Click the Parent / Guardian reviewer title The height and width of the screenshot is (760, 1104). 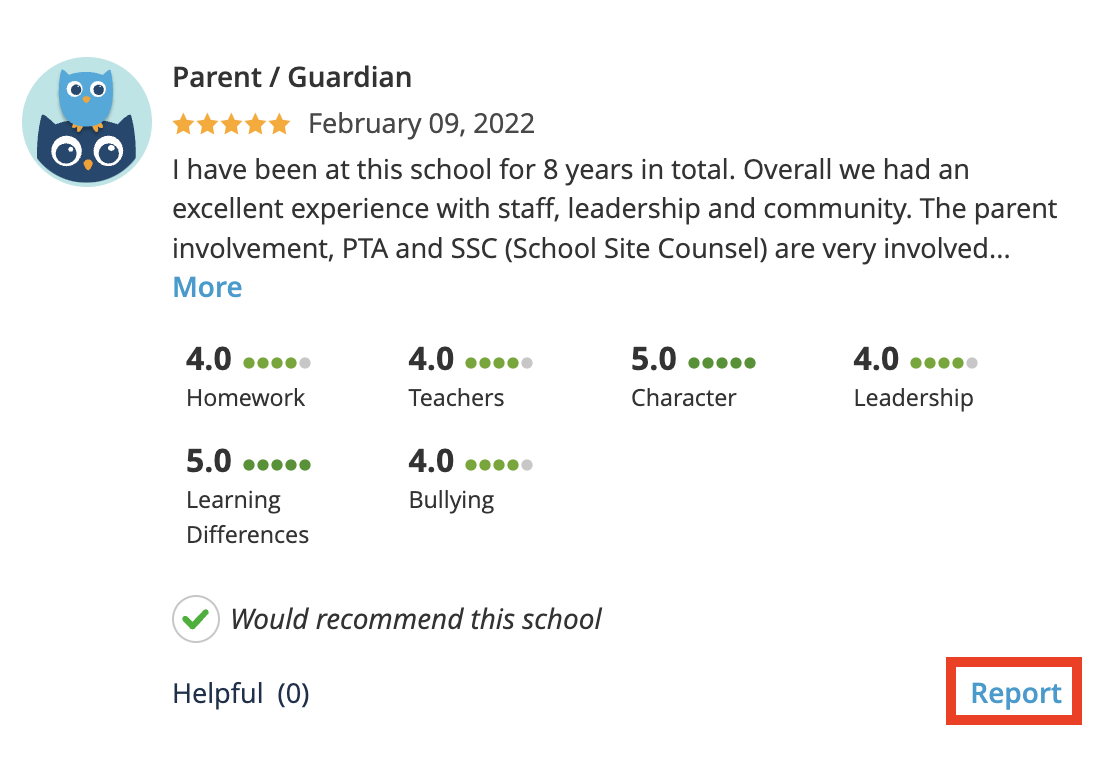pos(292,77)
